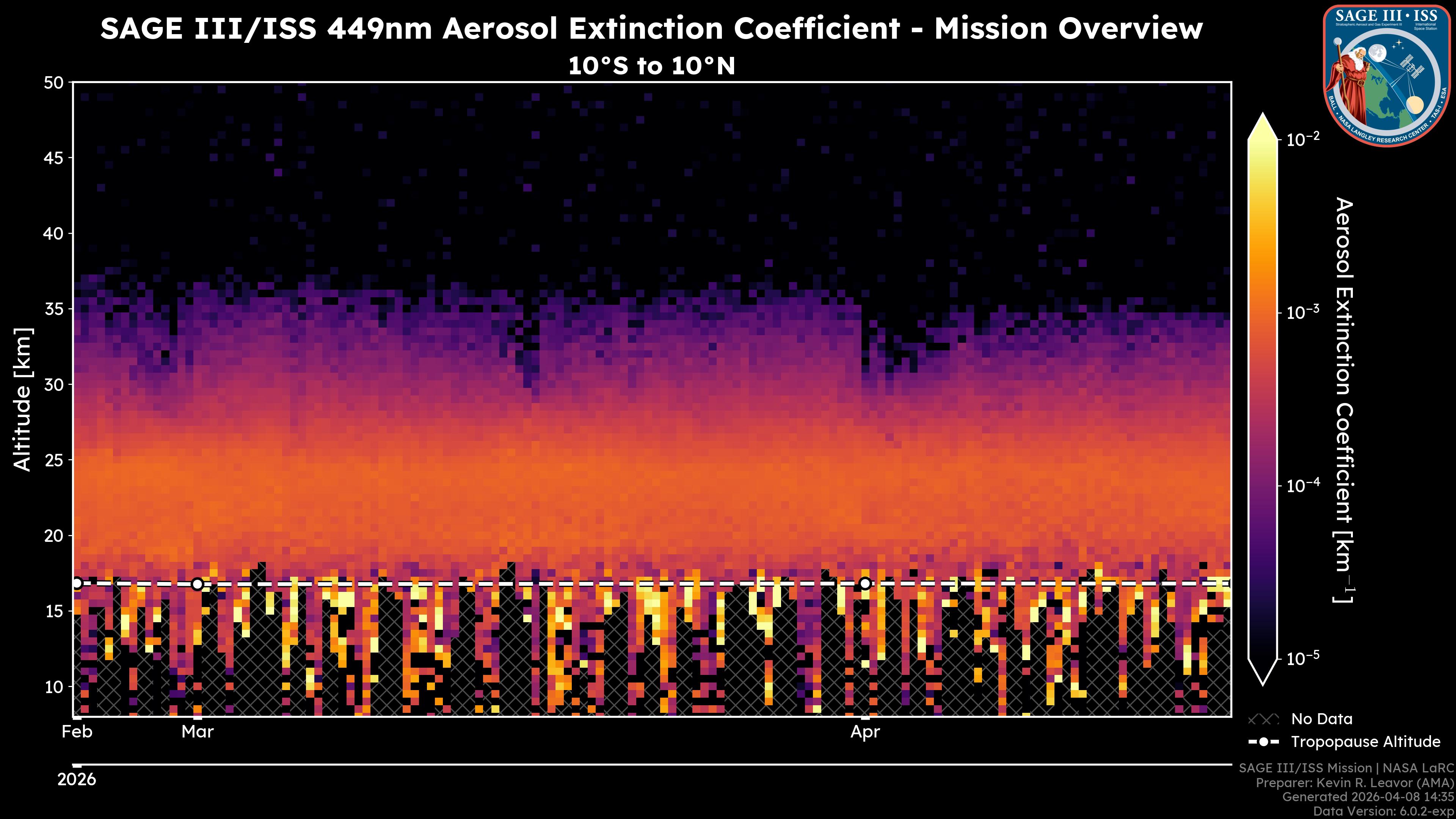Click the tropopause marker at Feb

(77, 583)
